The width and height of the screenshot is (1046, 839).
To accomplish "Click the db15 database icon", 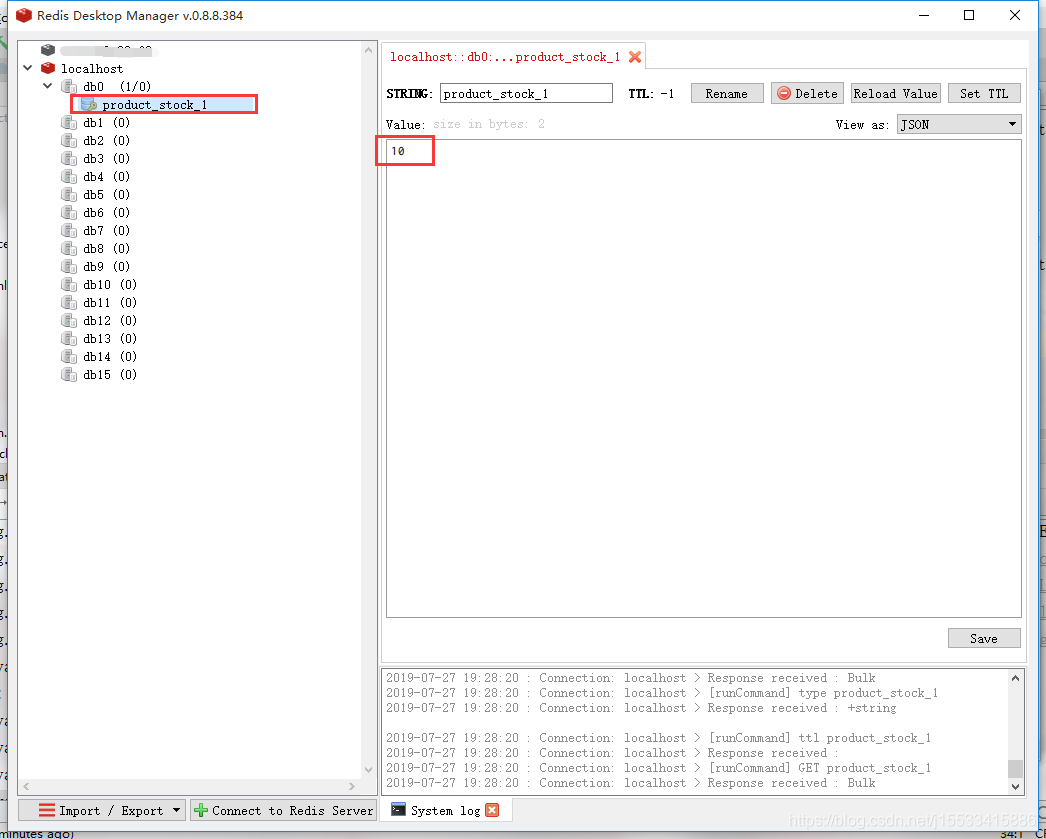I will pyautogui.click(x=69, y=374).
